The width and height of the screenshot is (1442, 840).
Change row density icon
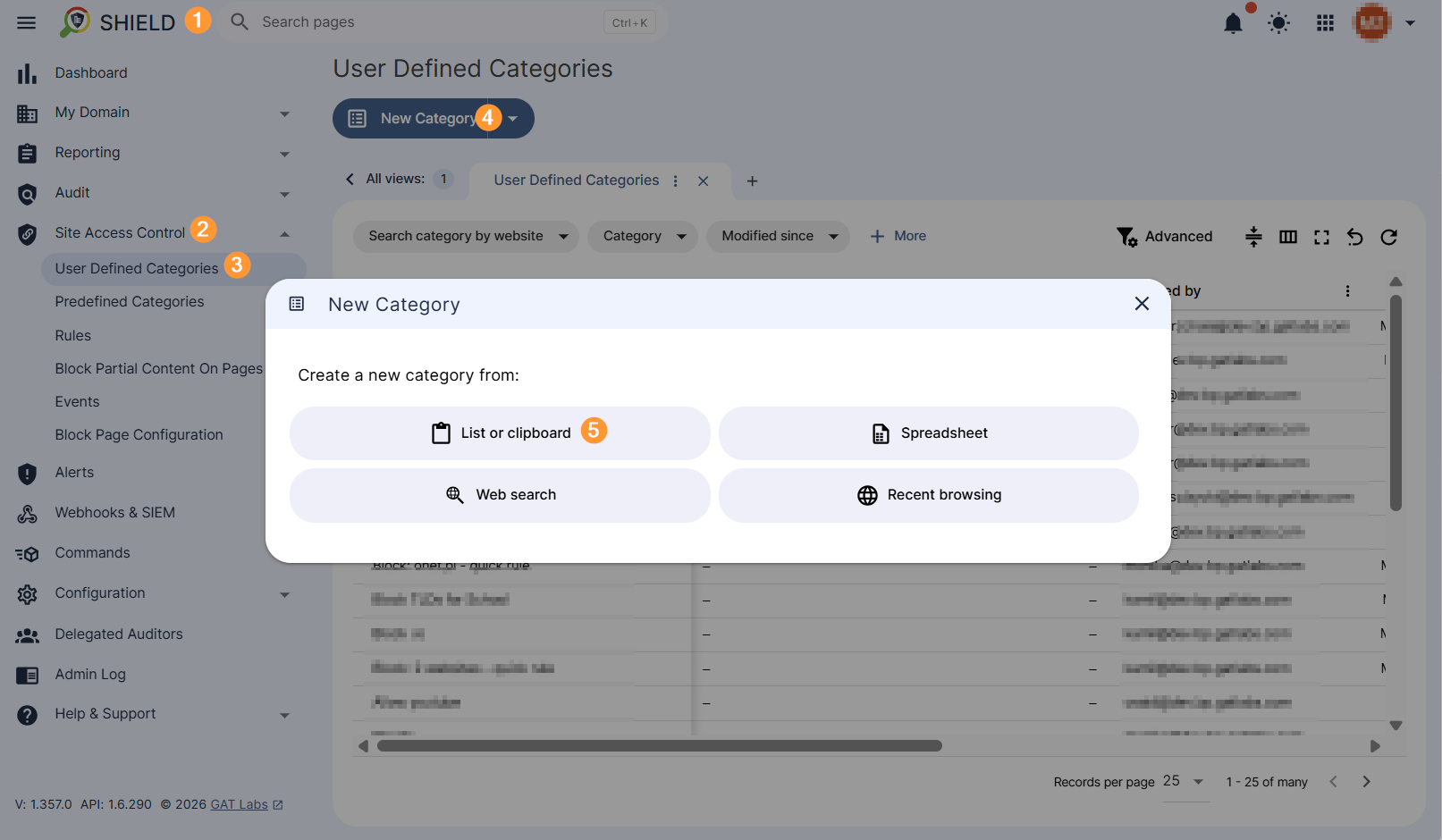click(1253, 237)
